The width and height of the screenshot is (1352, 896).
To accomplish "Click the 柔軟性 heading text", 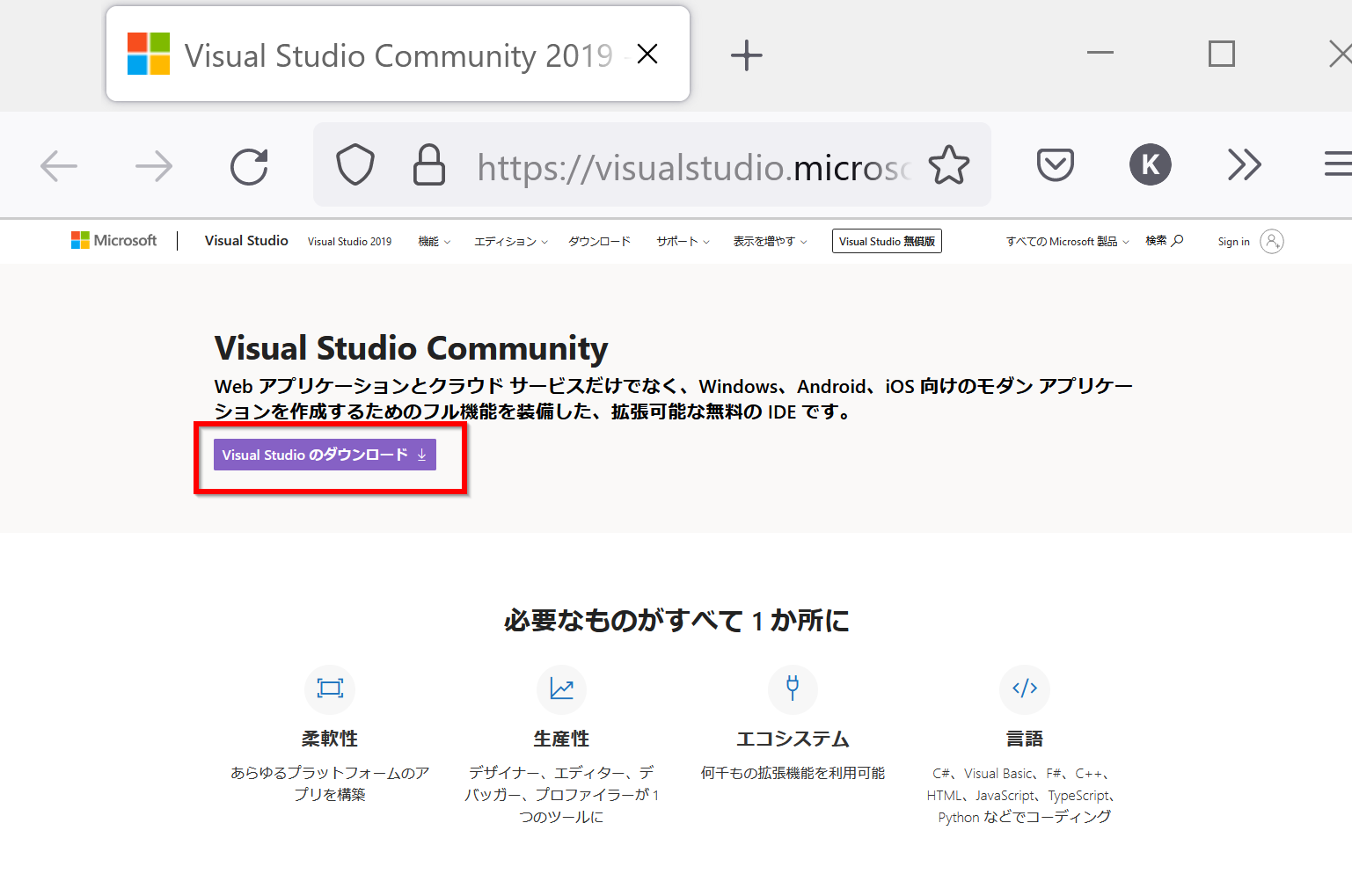I will pyautogui.click(x=330, y=739).
